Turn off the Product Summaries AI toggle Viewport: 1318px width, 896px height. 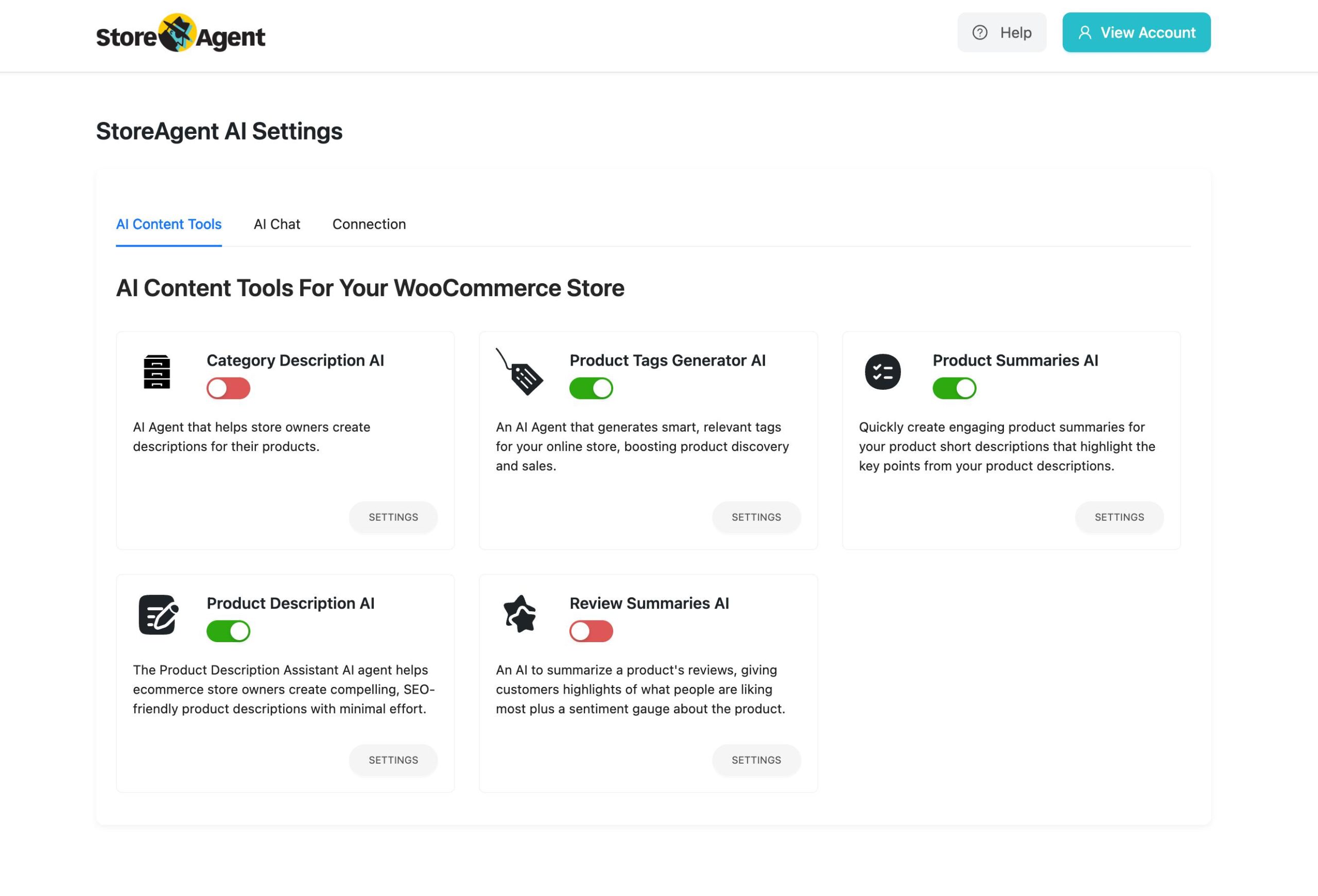coord(954,388)
